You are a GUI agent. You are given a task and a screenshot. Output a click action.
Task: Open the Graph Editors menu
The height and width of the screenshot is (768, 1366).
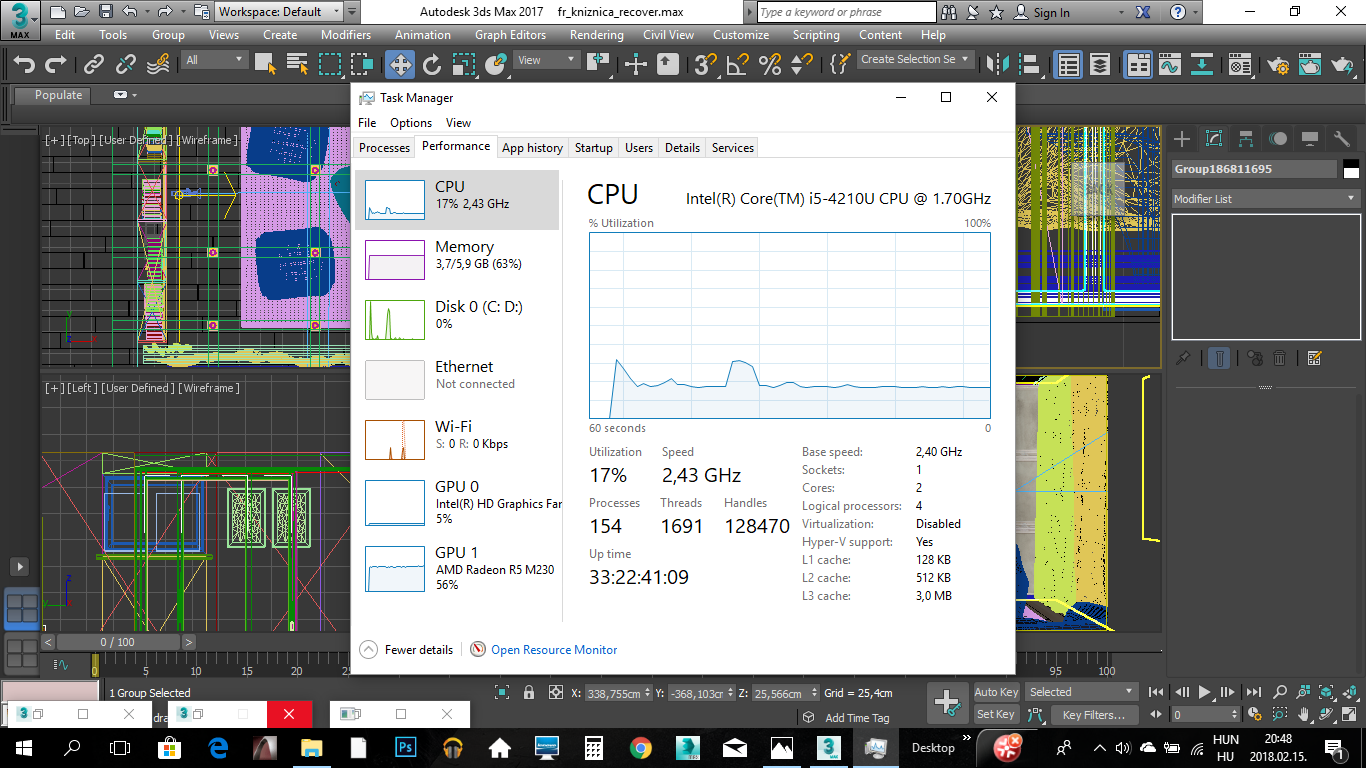tap(510, 34)
